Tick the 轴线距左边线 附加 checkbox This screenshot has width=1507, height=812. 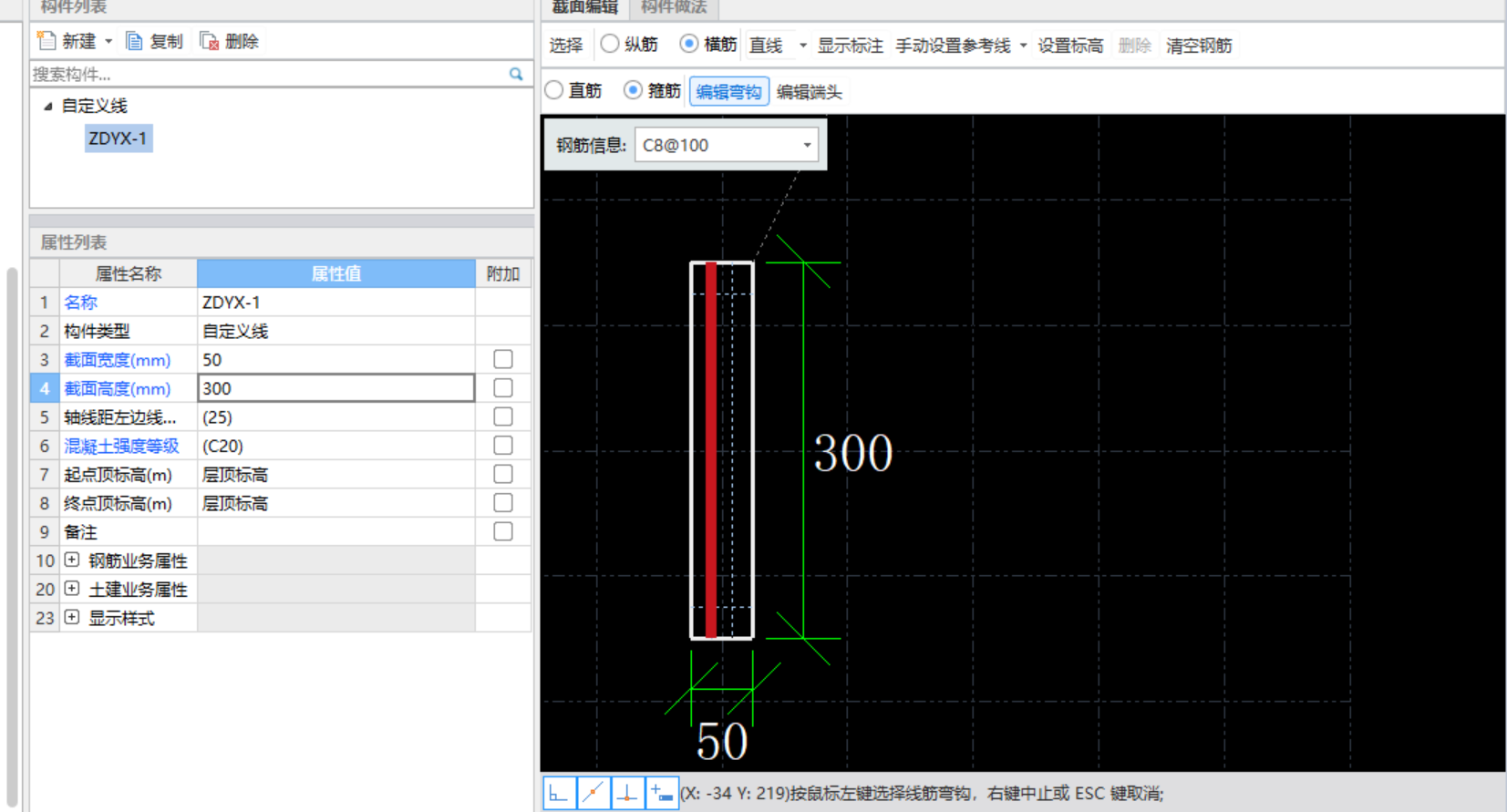503,416
